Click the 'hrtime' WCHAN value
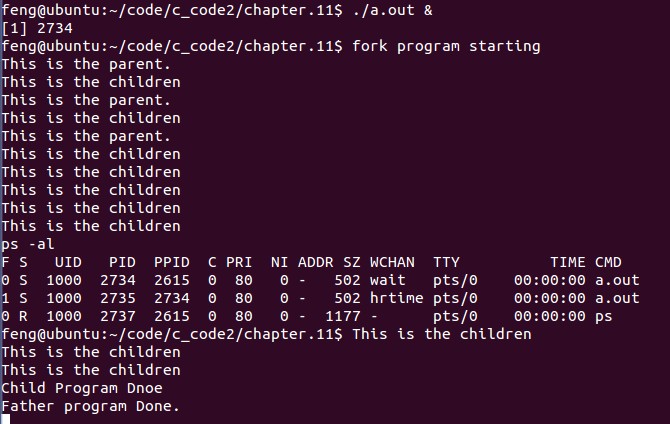This screenshot has width=670, height=424. coord(396,298)
